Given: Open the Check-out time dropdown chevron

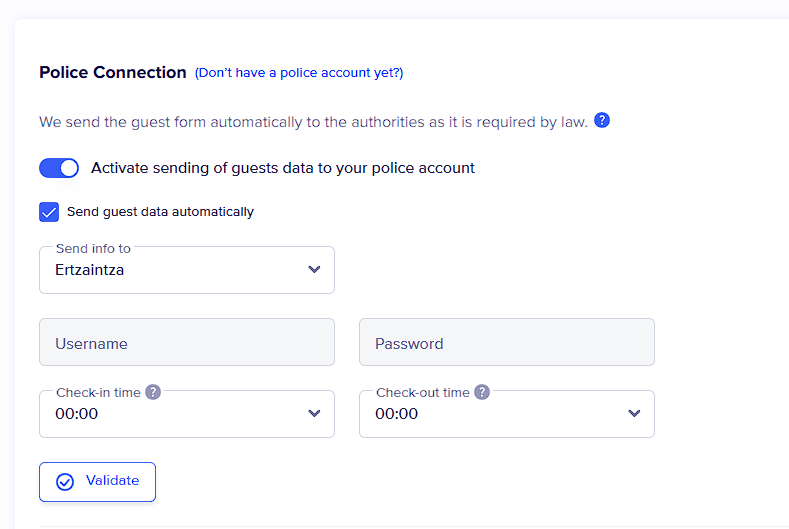Looking at the screenshot, I should tap(634, 414).
